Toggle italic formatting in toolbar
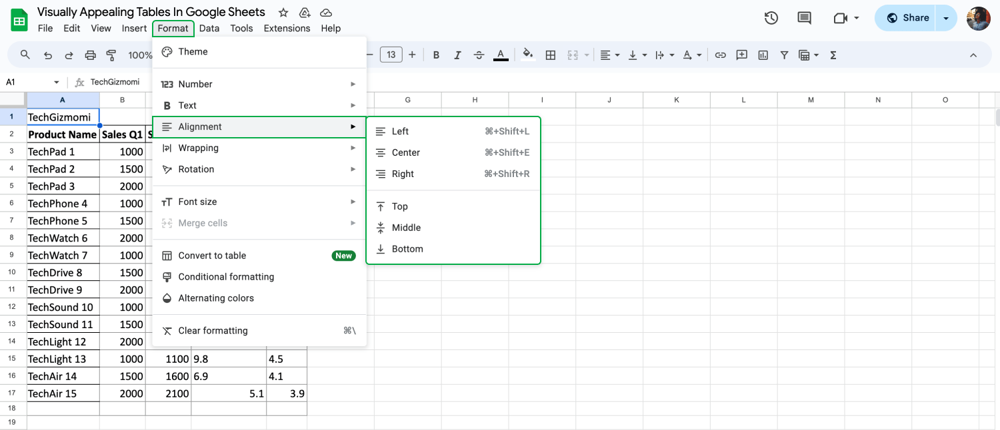The height and width of the screenshot is (430, 1000). (457, 55)
